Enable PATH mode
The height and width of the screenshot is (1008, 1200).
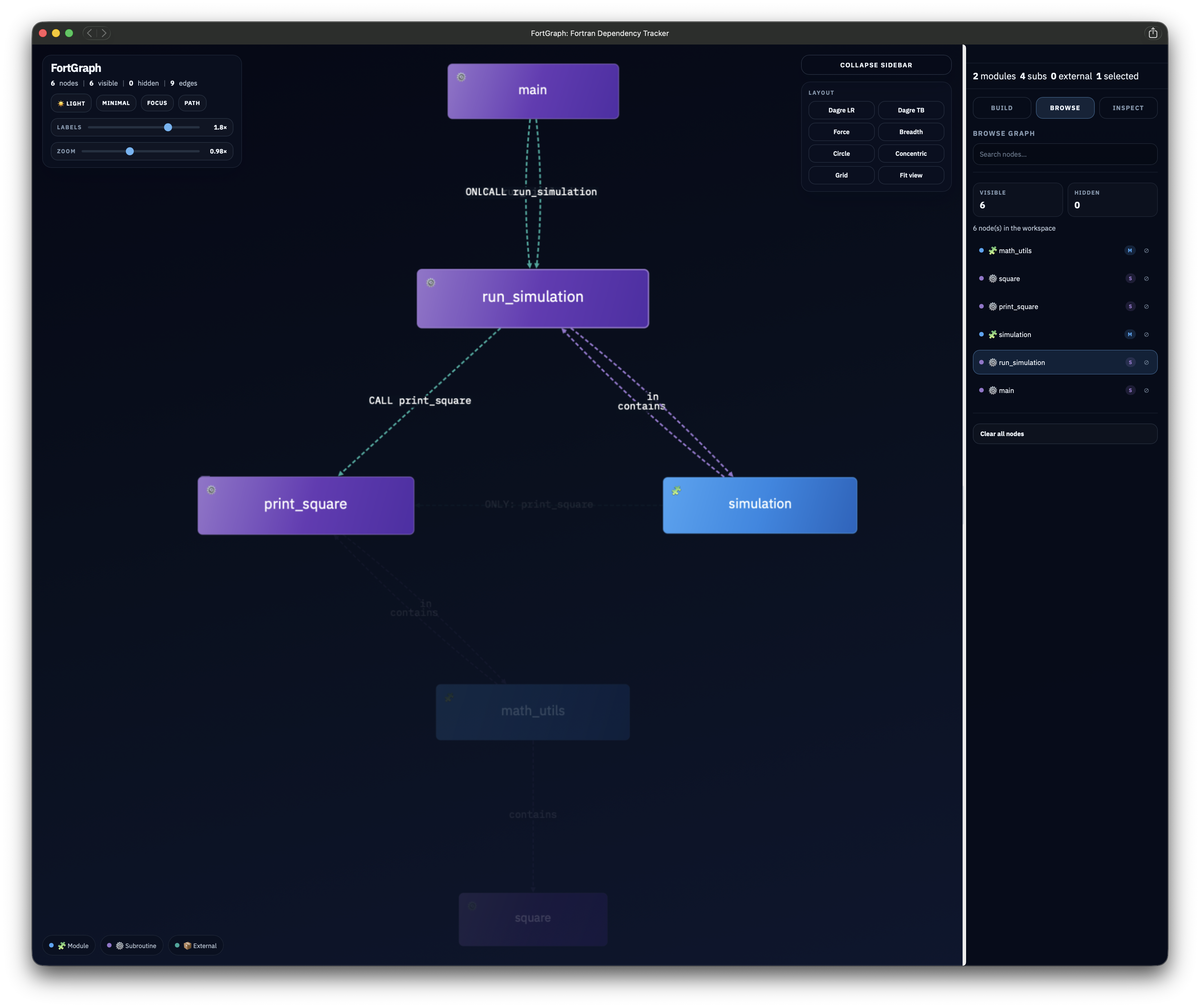tap(192, 104)
